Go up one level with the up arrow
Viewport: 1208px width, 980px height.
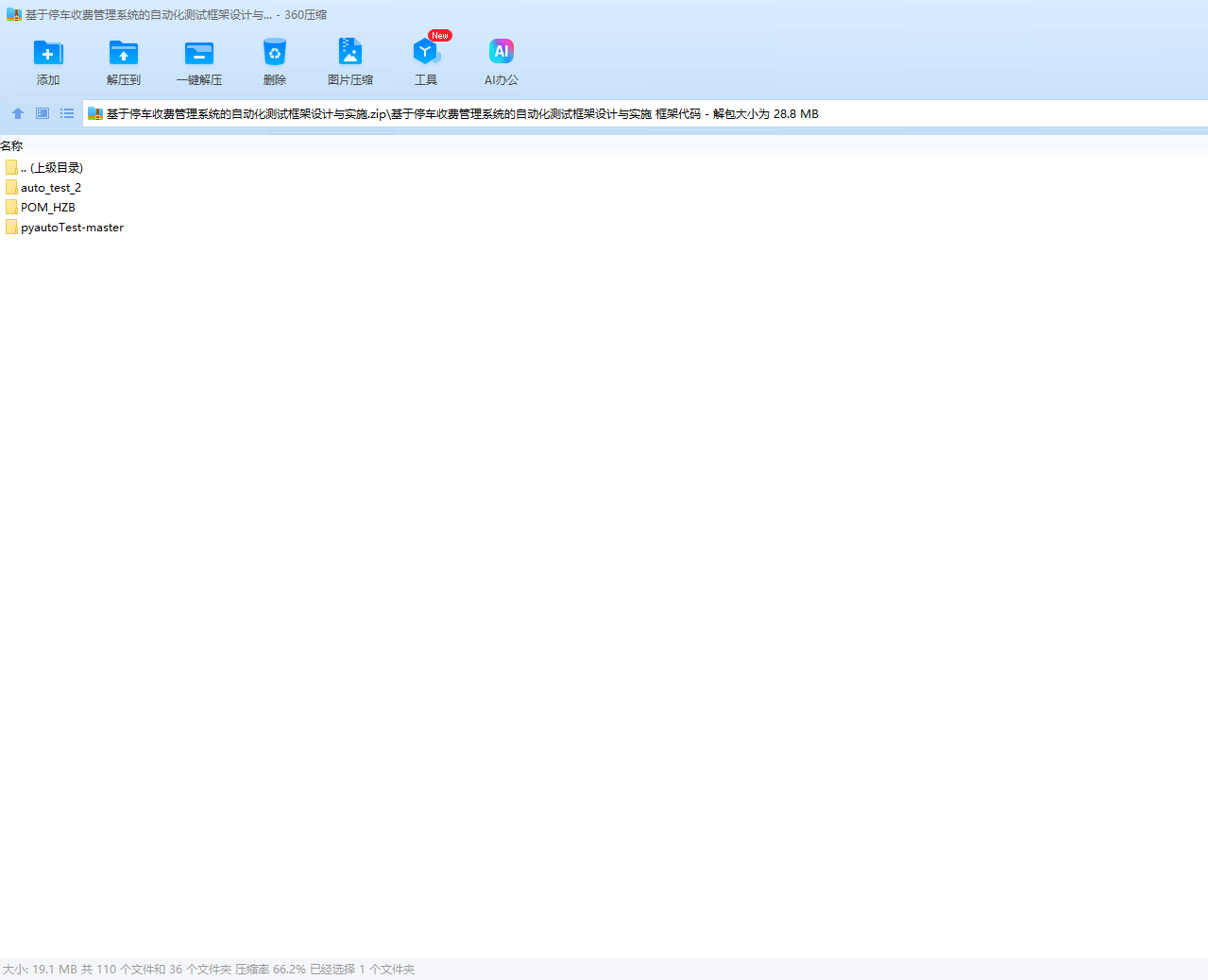click(x=18, y=113)
